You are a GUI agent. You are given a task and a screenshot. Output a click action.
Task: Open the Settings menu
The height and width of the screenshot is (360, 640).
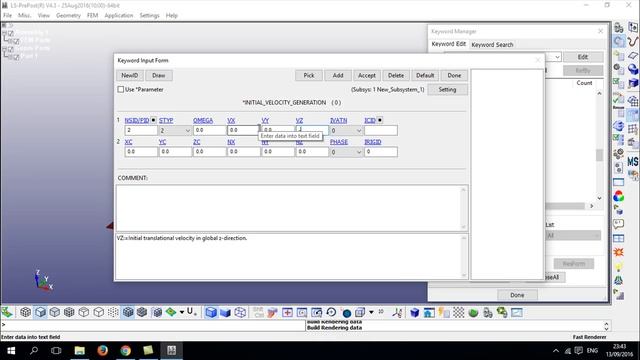149,15
